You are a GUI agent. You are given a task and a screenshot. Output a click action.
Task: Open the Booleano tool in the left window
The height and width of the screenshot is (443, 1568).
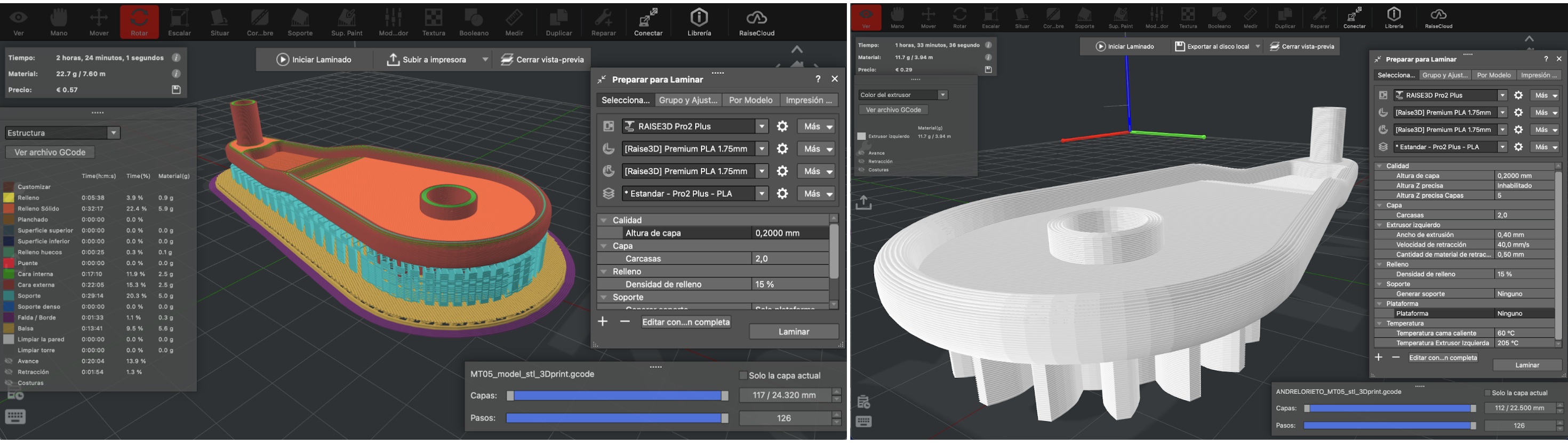(474, 21)
